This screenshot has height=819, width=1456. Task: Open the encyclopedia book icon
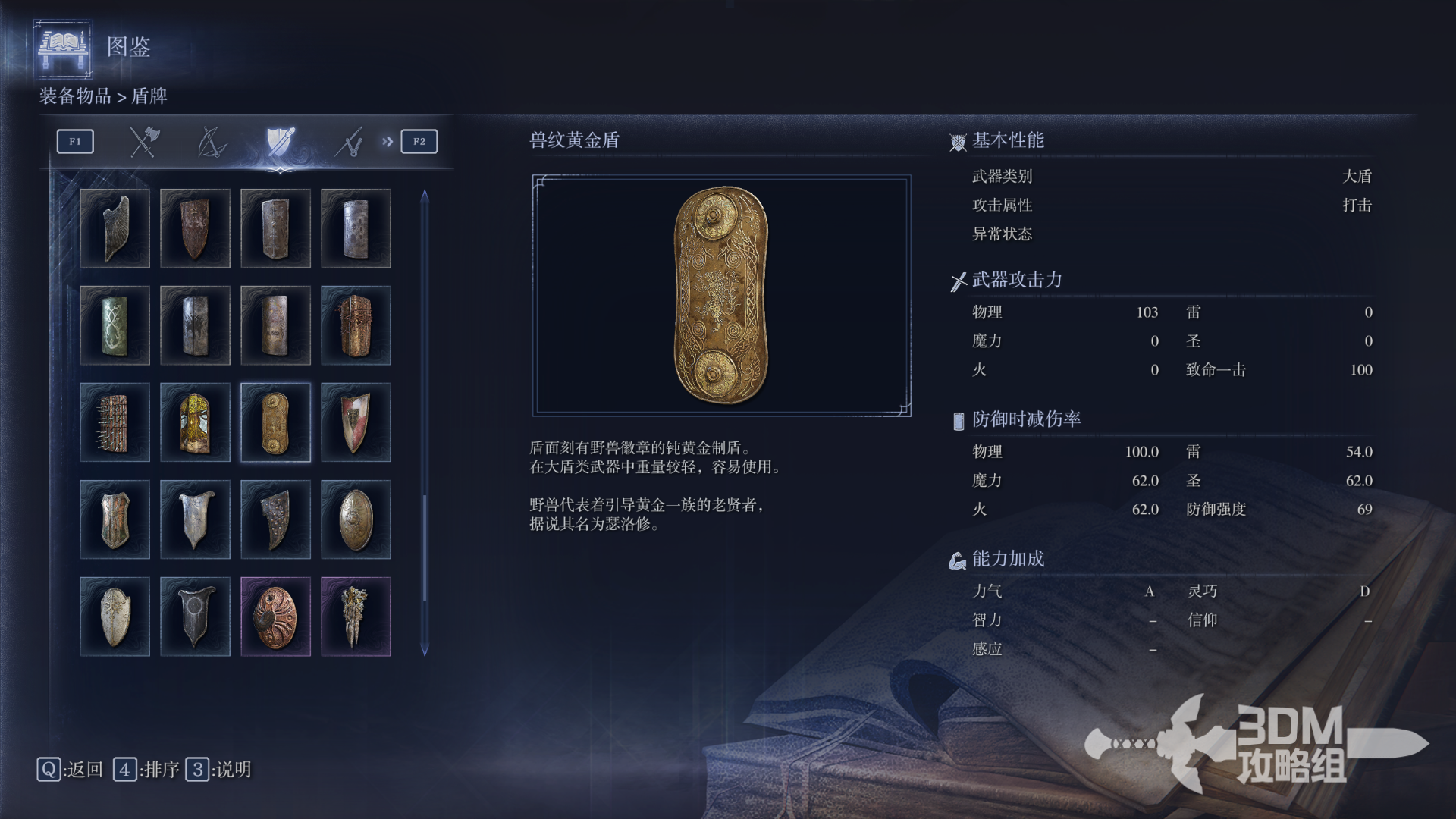click(x=63, y=49)
